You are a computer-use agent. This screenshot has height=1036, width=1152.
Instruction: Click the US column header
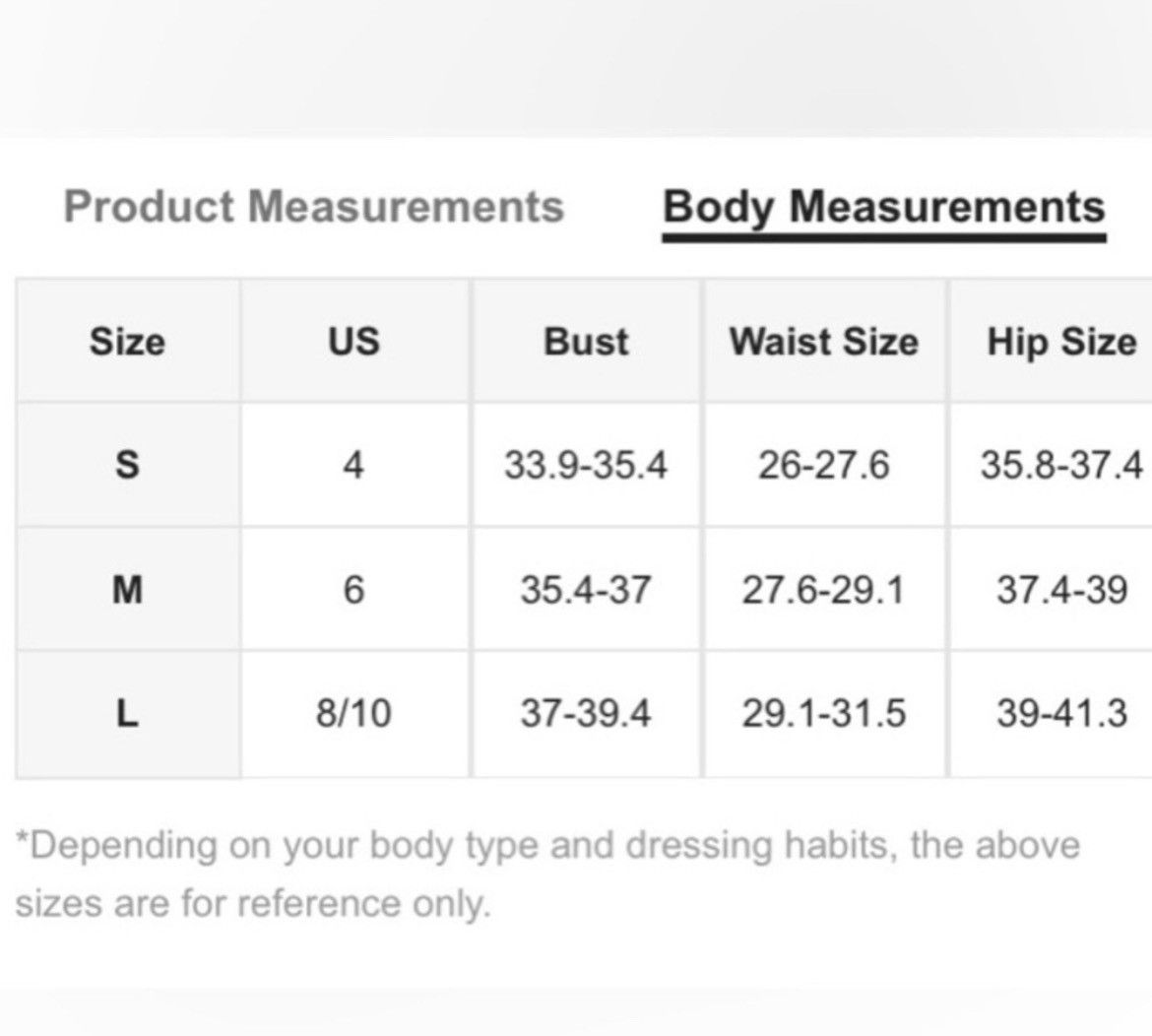click(x=353, y=342)
